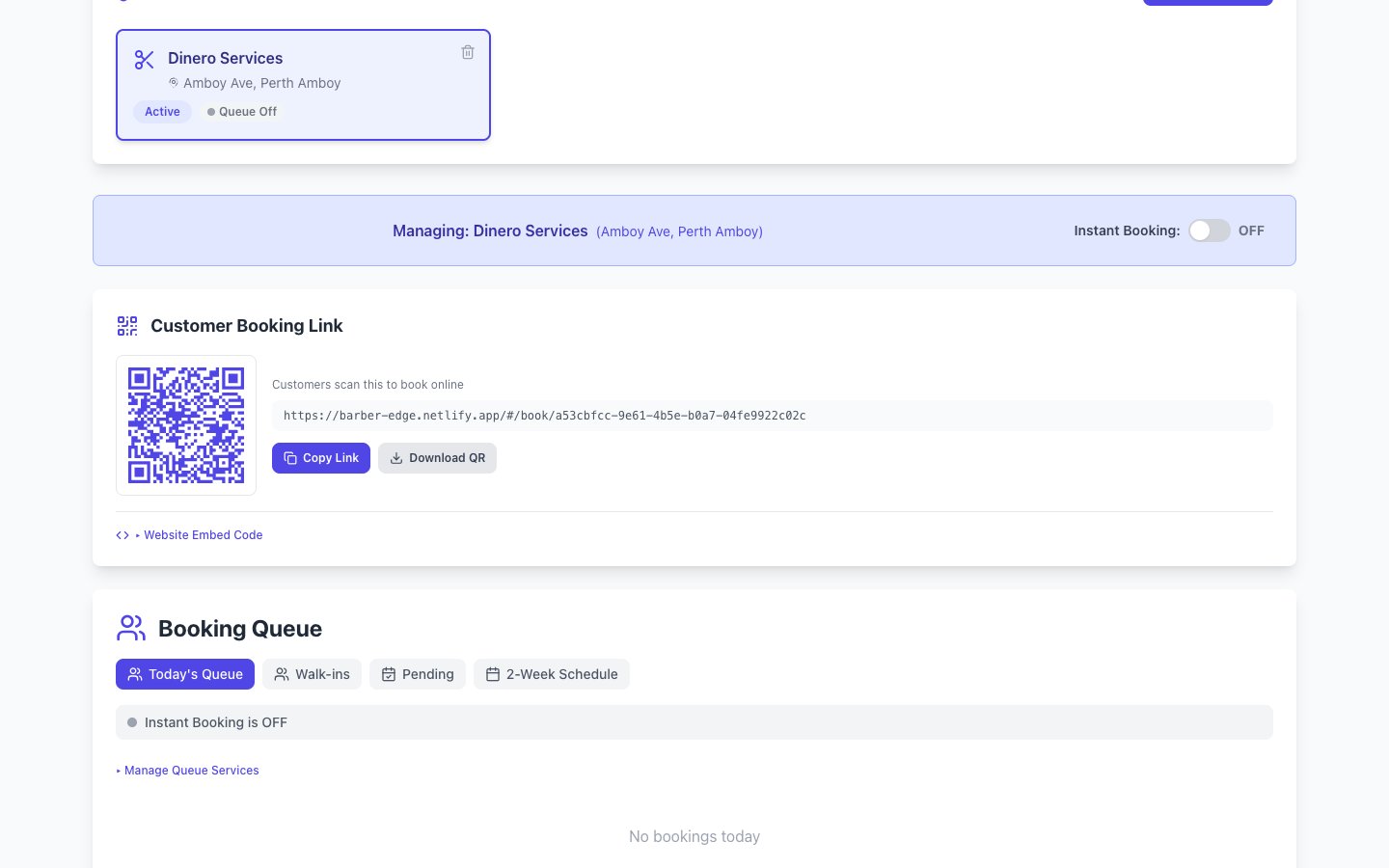Image resolution: width=1389 pixels, height=868 pixels.
Task: Open the 2-Week Schedule tab
Action: click(x=552, y=674)
